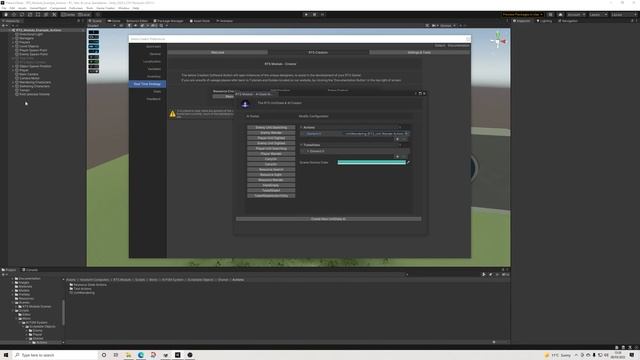The image size is (640, 360).
Task: Click the Task View taskbar icon
Action: click(116, 355)
